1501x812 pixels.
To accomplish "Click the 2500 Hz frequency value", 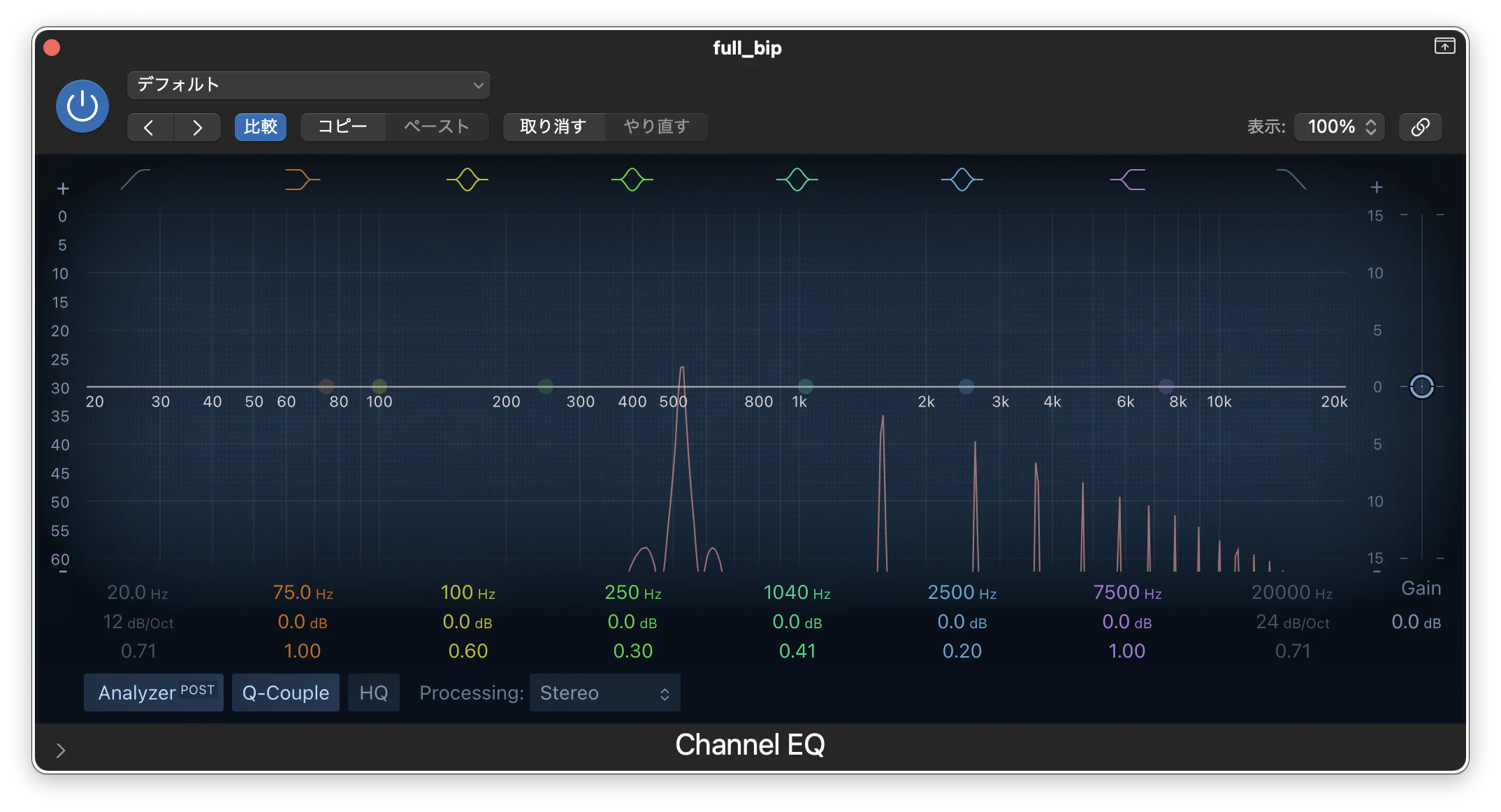I will (x=962, y=593).
